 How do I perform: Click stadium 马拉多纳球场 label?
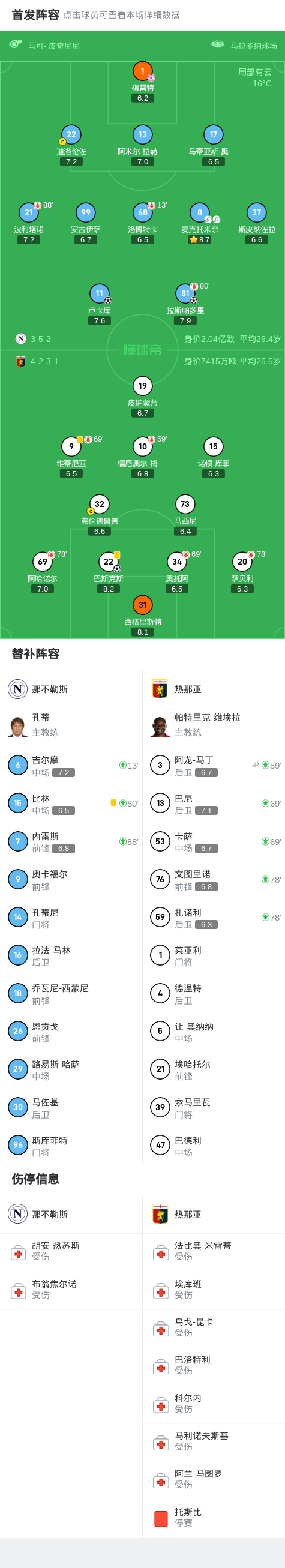[x=253, y=46]
